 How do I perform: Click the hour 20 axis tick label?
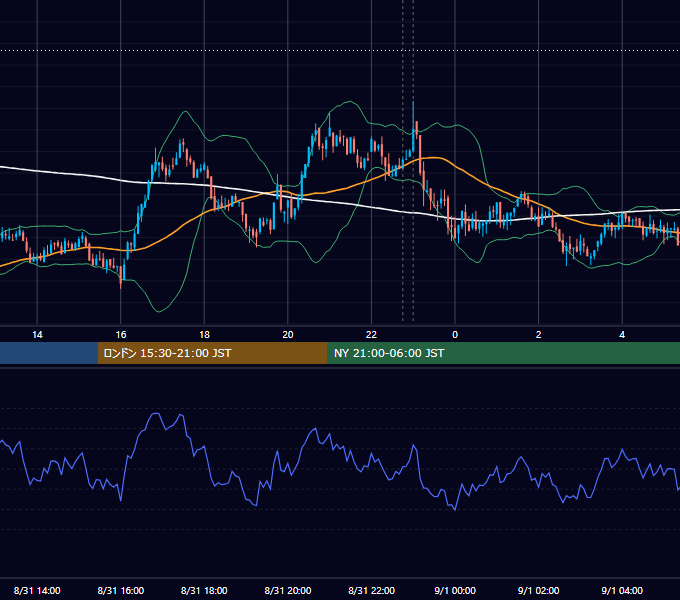[x=288, y=335]
